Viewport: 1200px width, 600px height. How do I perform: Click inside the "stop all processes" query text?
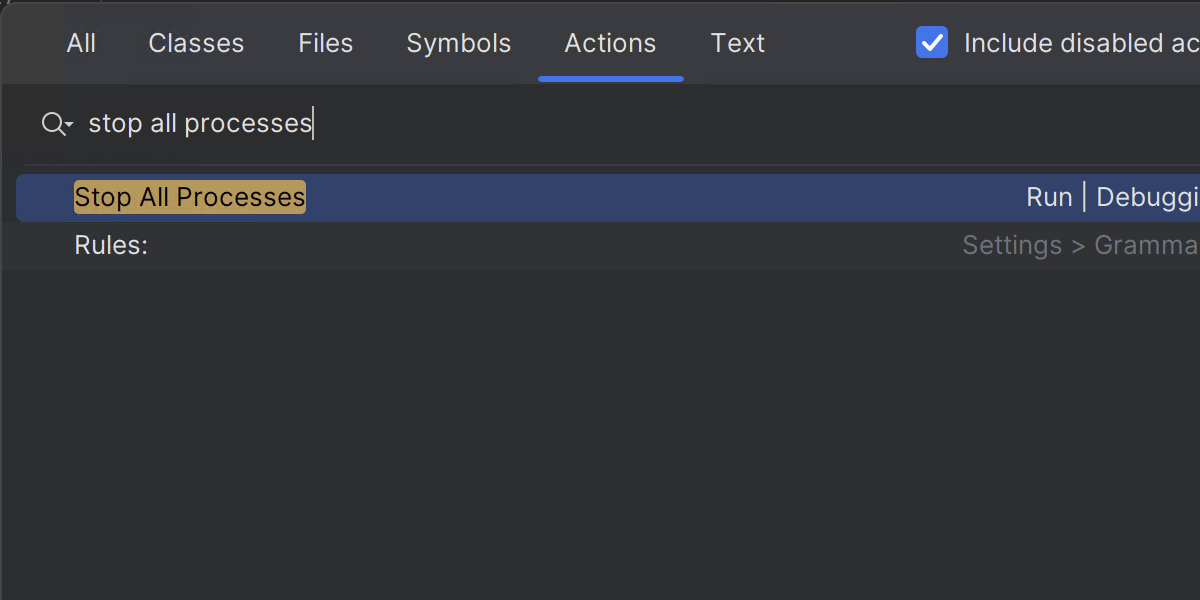tap(200, 122)
